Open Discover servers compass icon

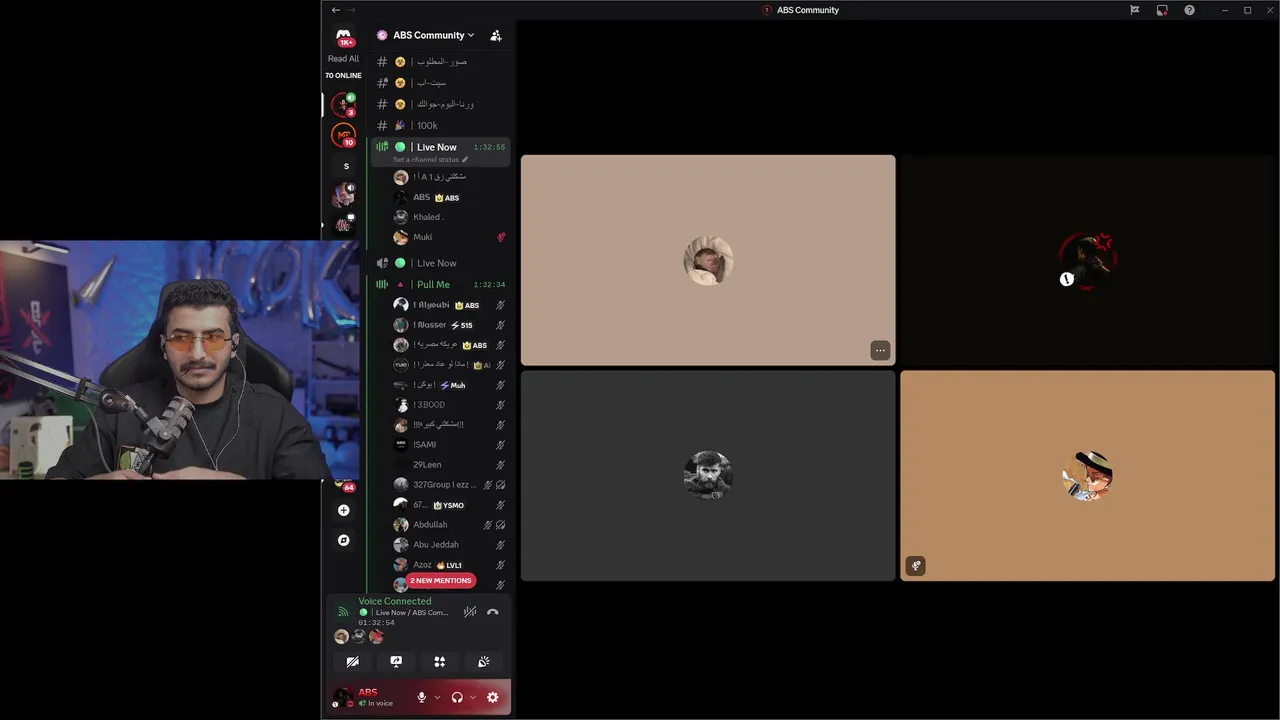click(x=344, y=540)
